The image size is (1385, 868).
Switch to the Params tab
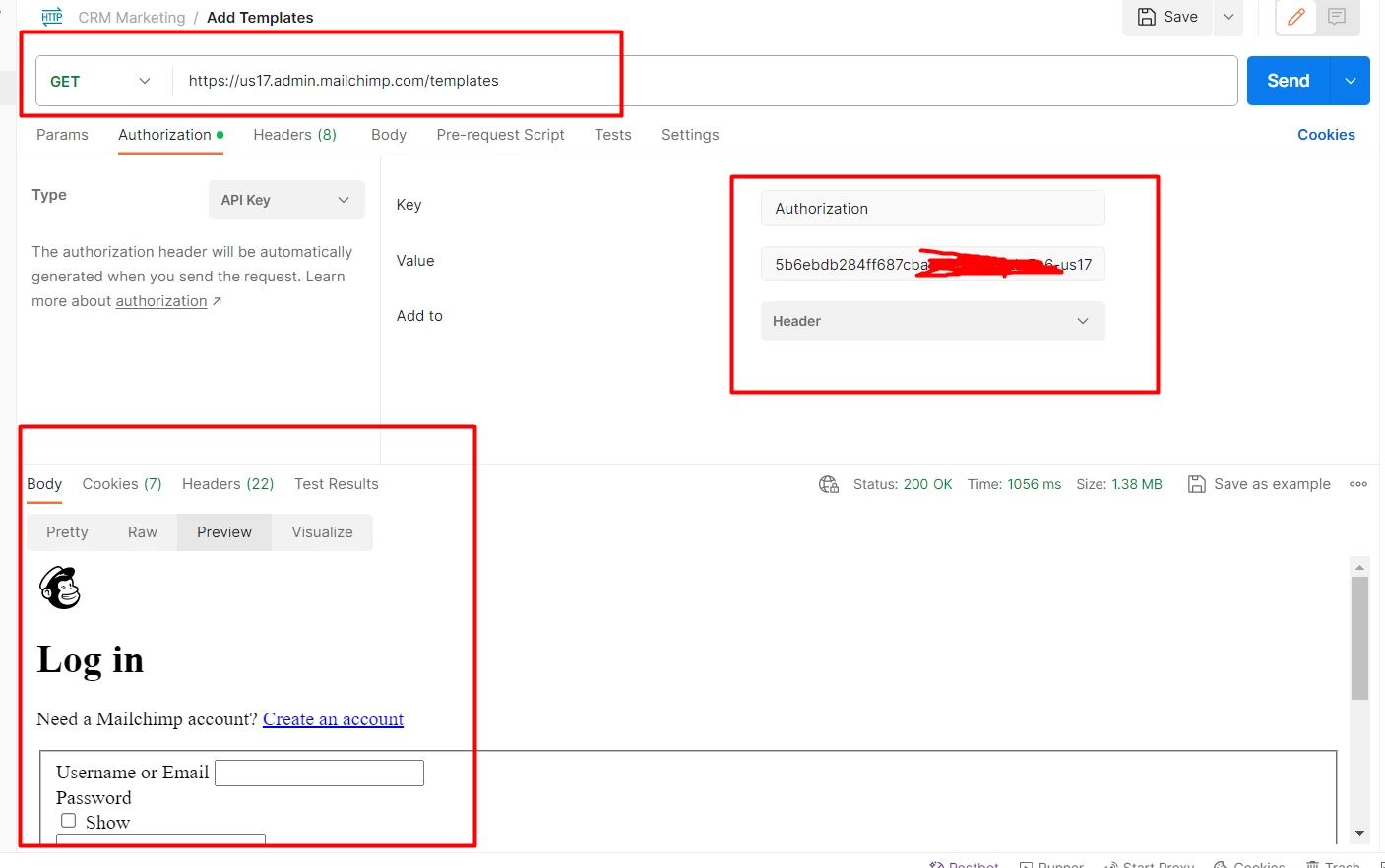pos(62,135)
